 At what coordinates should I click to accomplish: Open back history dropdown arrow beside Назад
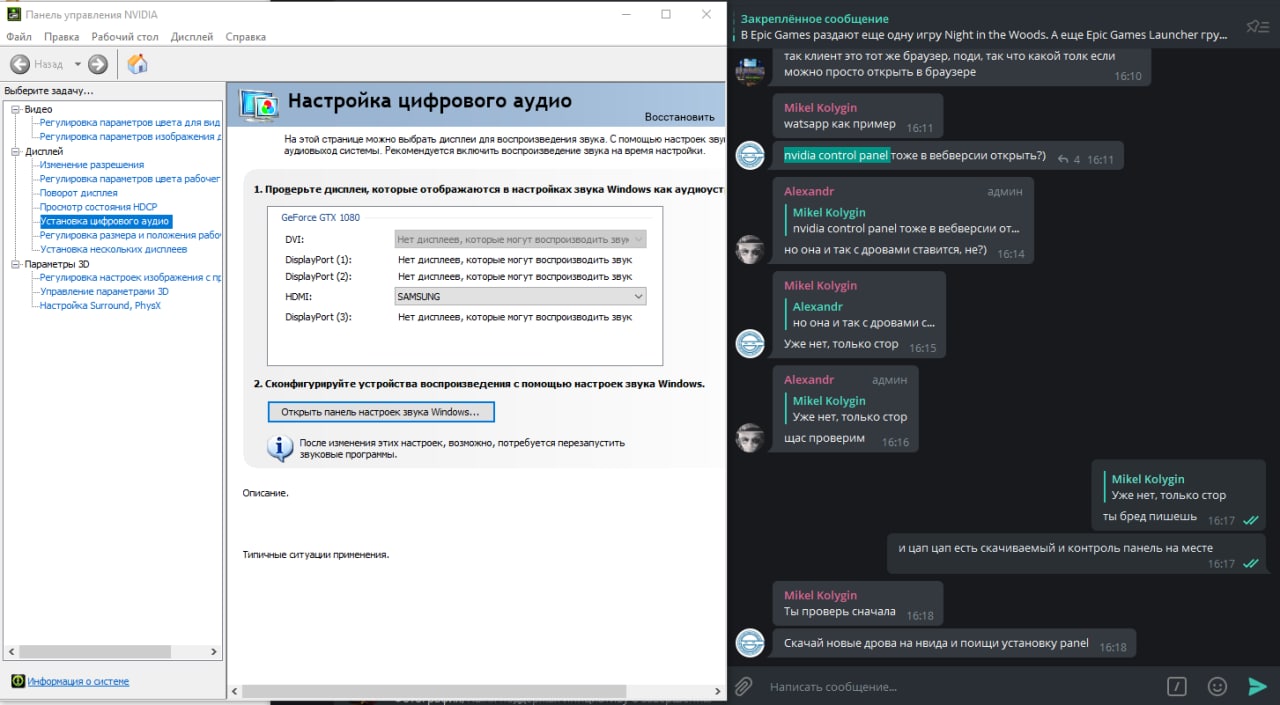tap(77, 64)
